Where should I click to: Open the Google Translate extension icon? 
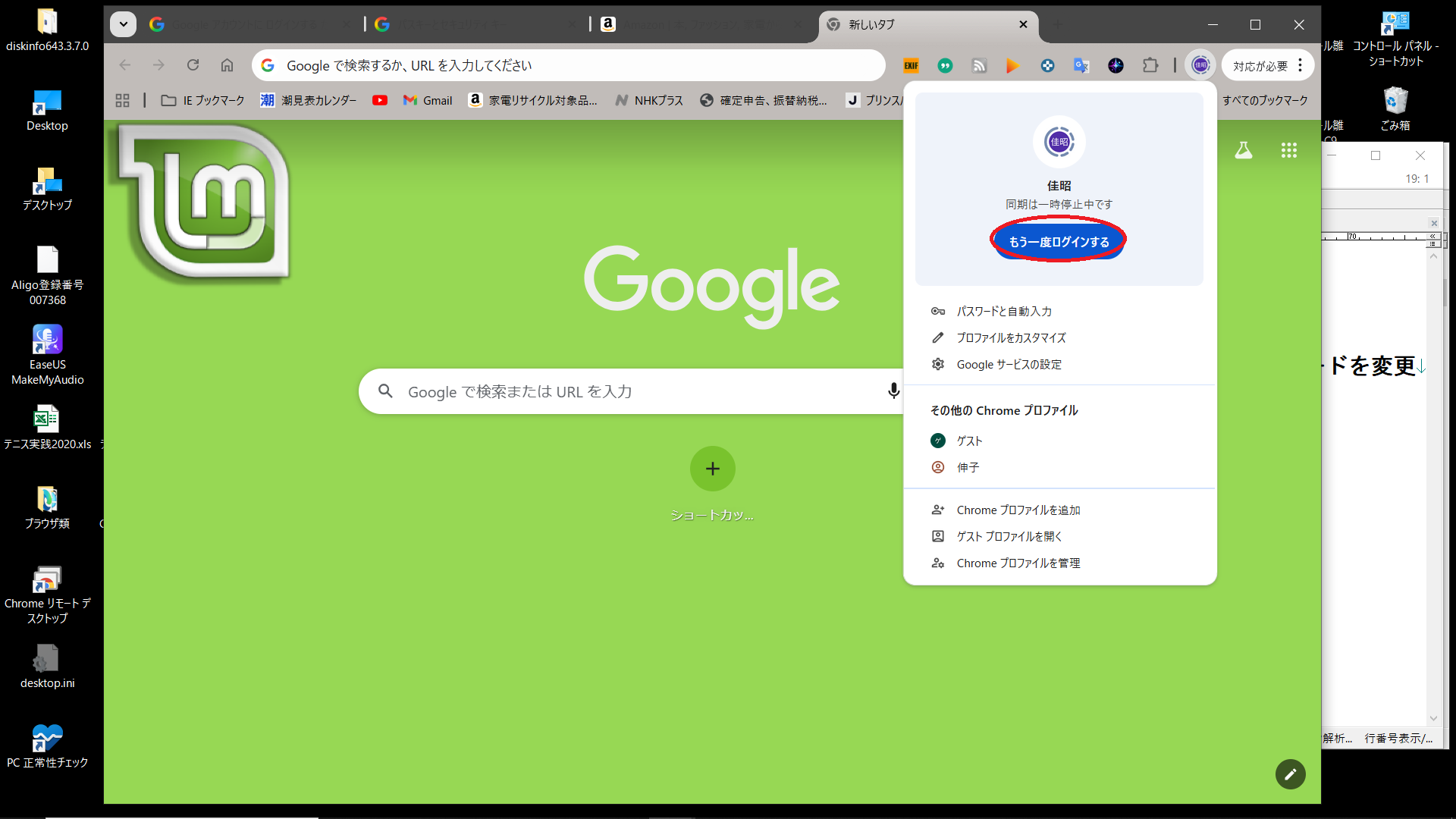(x=1081, y=66)
